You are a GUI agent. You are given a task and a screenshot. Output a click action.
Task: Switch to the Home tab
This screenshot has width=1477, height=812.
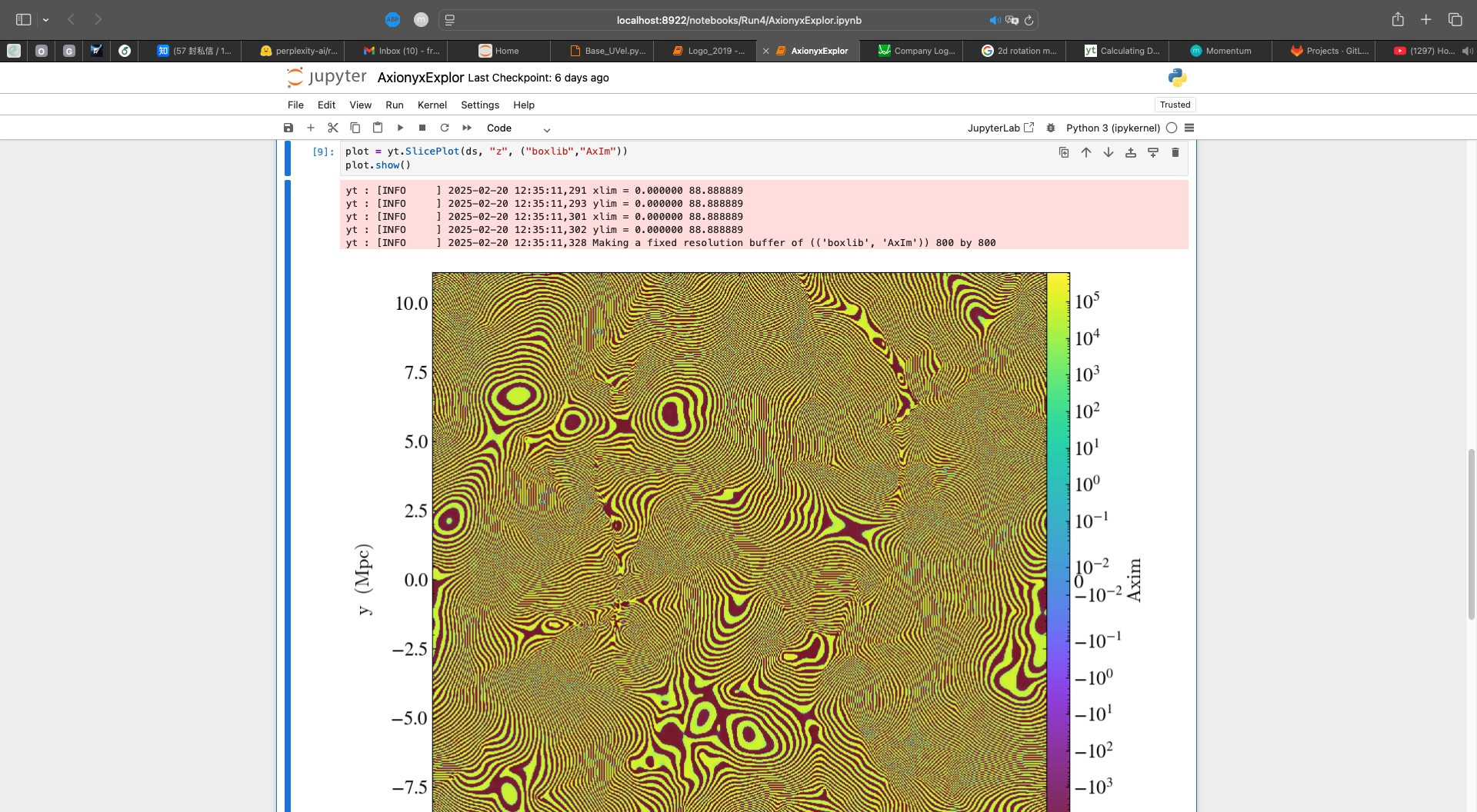[498, 51]
